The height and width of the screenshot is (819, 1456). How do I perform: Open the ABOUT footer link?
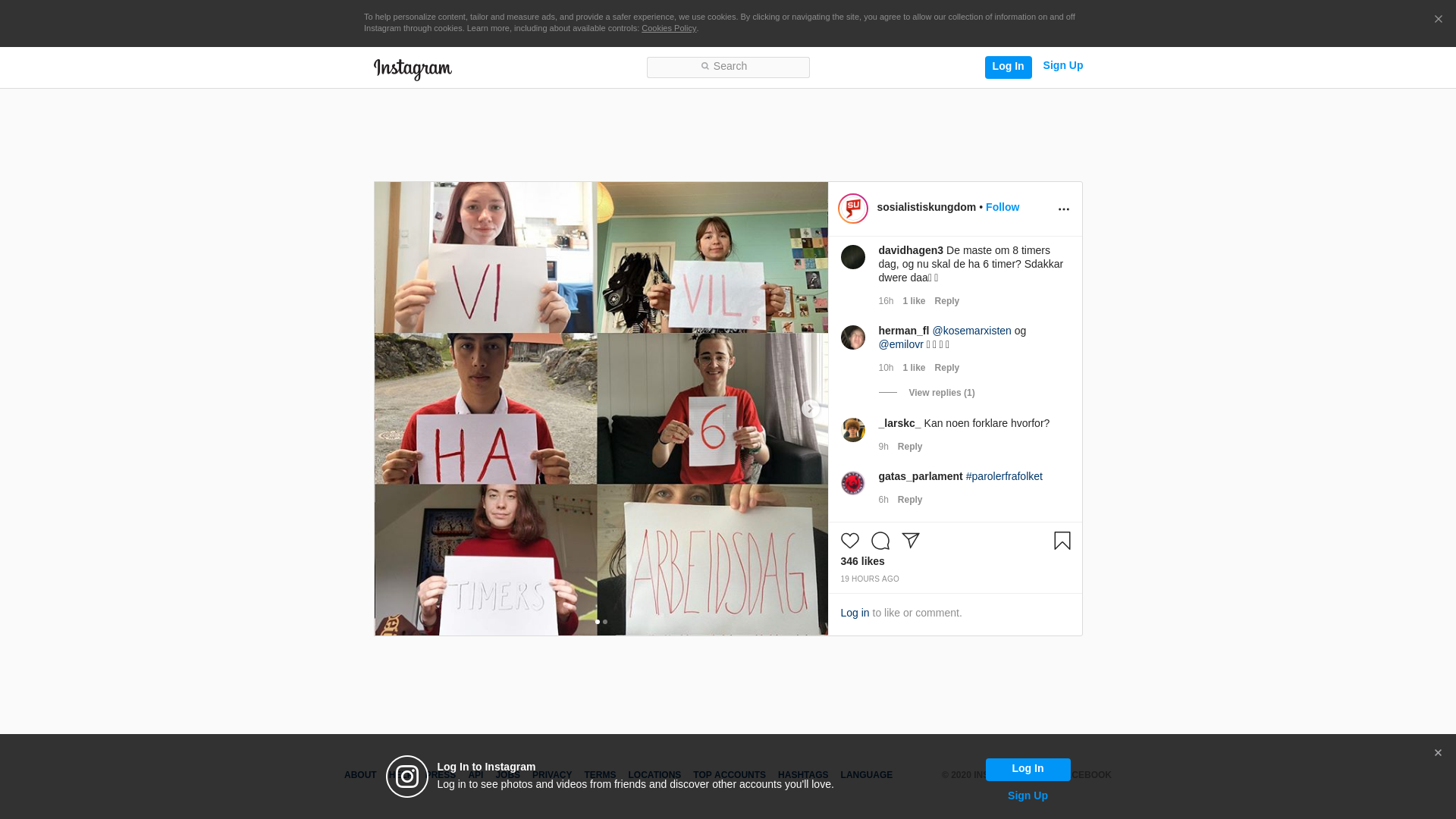[360, 775]
